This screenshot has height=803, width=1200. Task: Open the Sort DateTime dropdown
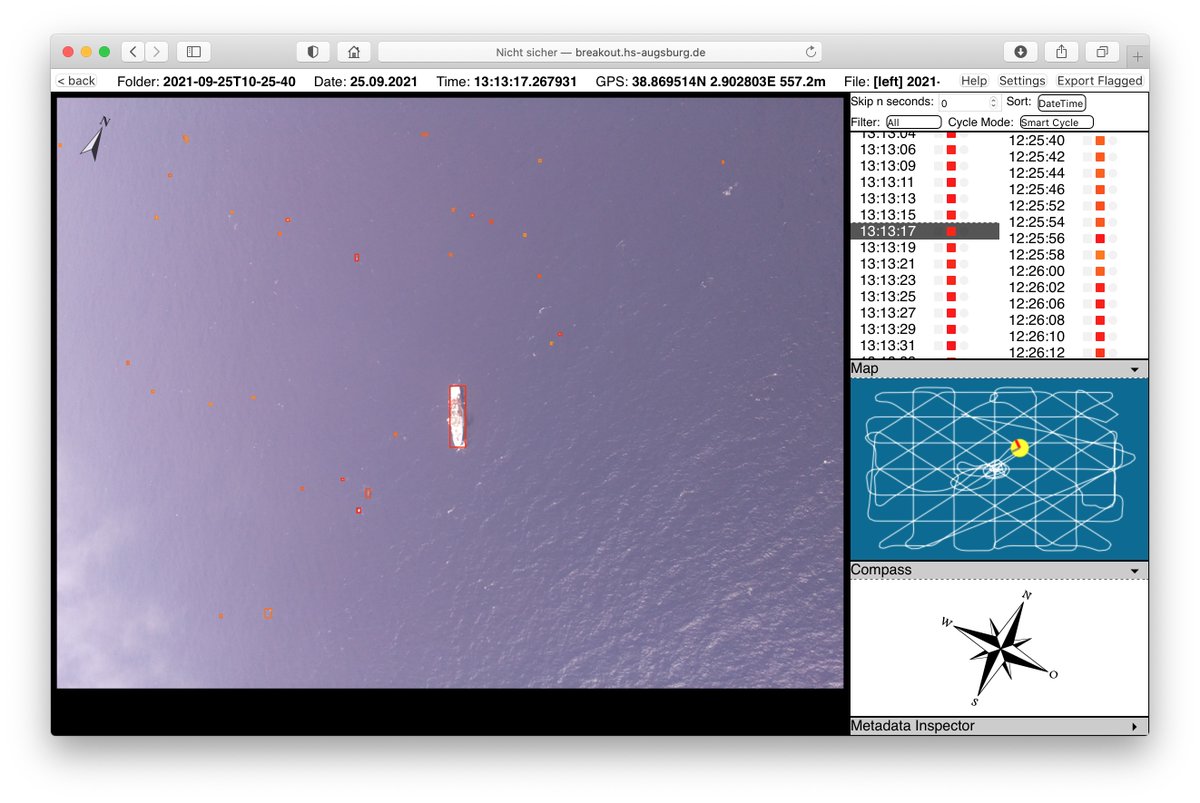click(x=1061, y=103)
